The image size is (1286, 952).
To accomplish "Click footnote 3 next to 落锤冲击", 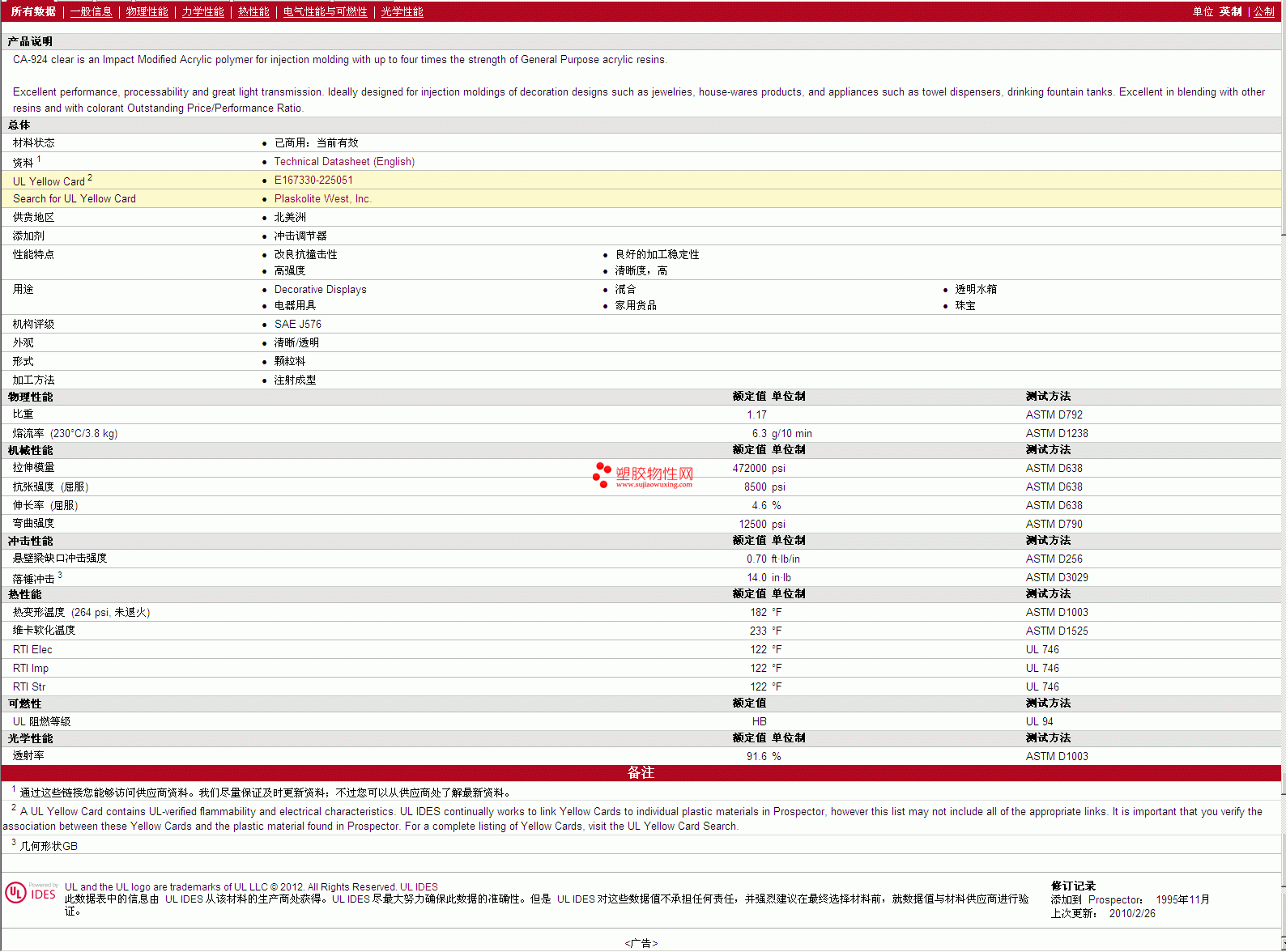I will [x=60, y=575].
